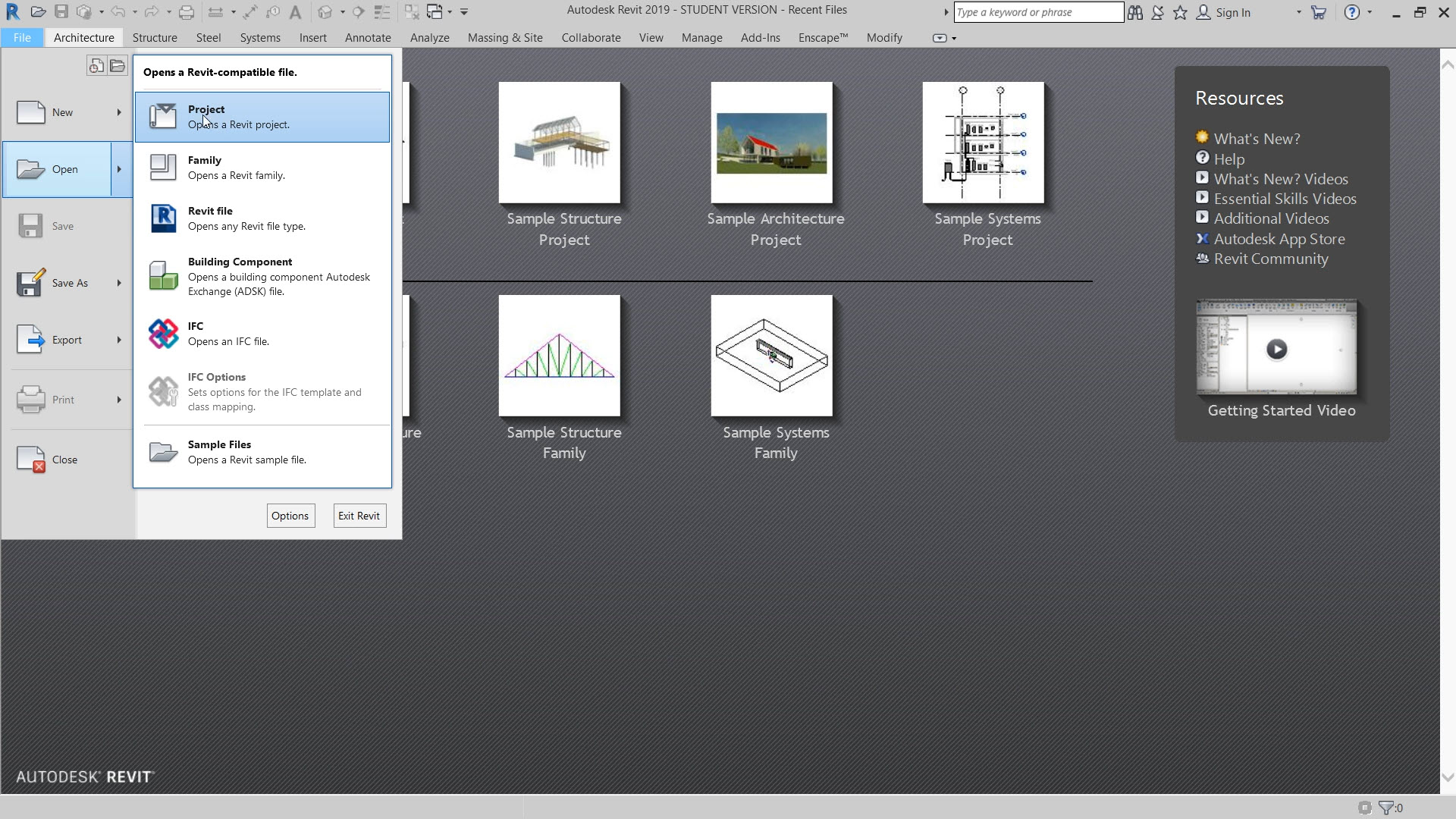Open the Sample Structure Family thumbnail

[x=560, y=356]
